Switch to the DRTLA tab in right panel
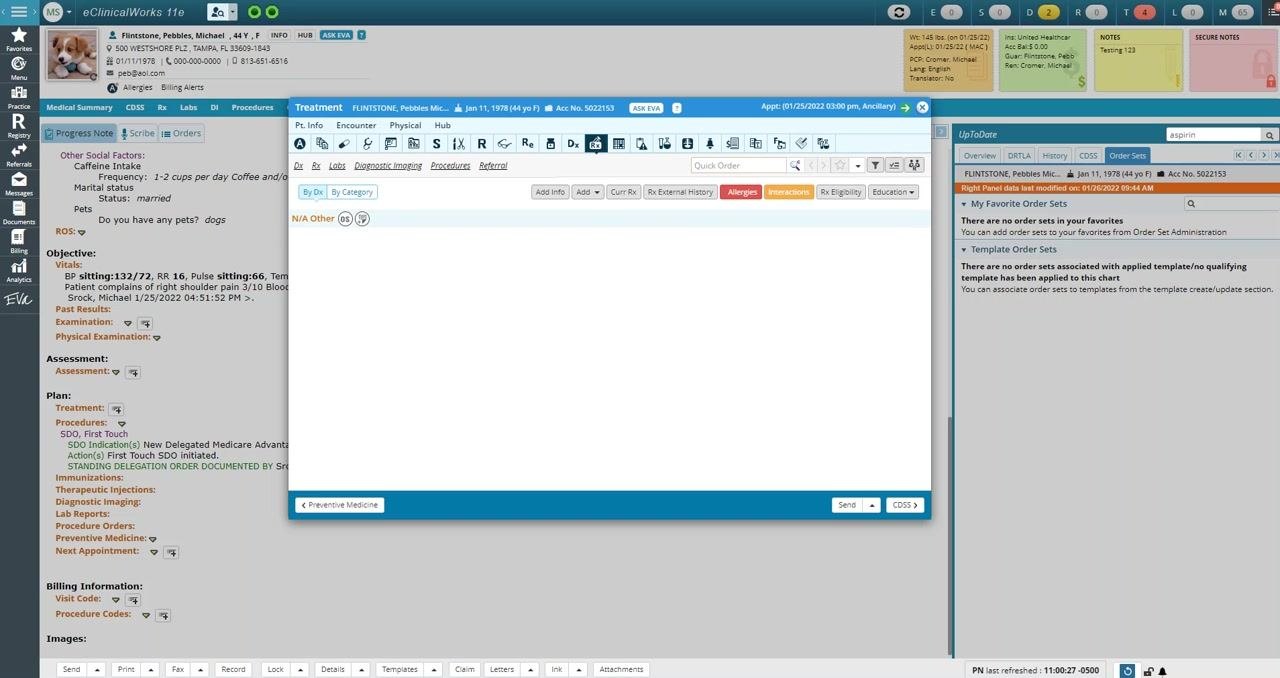Screen dimensions: 1280x678 click(1019, 155)
